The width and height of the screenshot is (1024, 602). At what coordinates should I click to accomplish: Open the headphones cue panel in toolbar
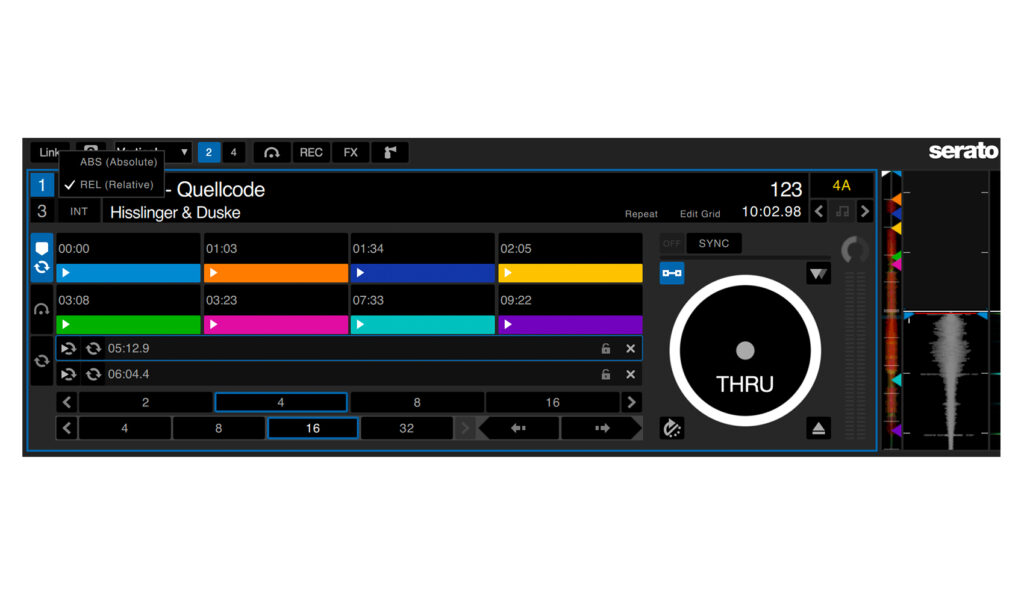click(272, 152)
